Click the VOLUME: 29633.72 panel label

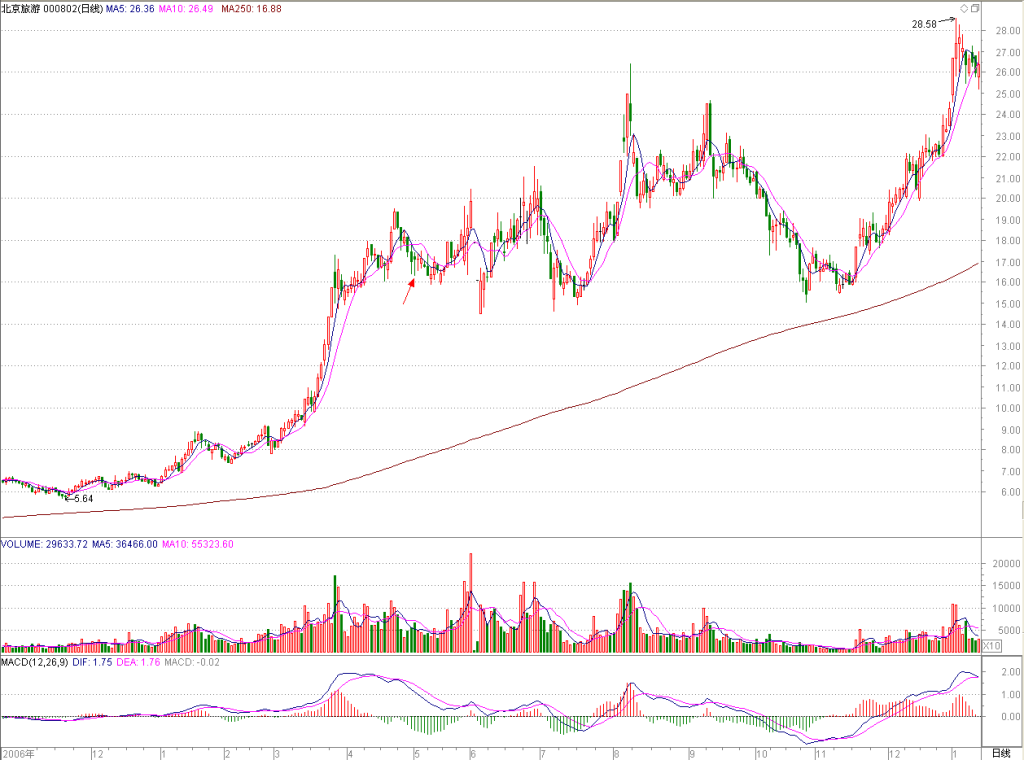44,544
